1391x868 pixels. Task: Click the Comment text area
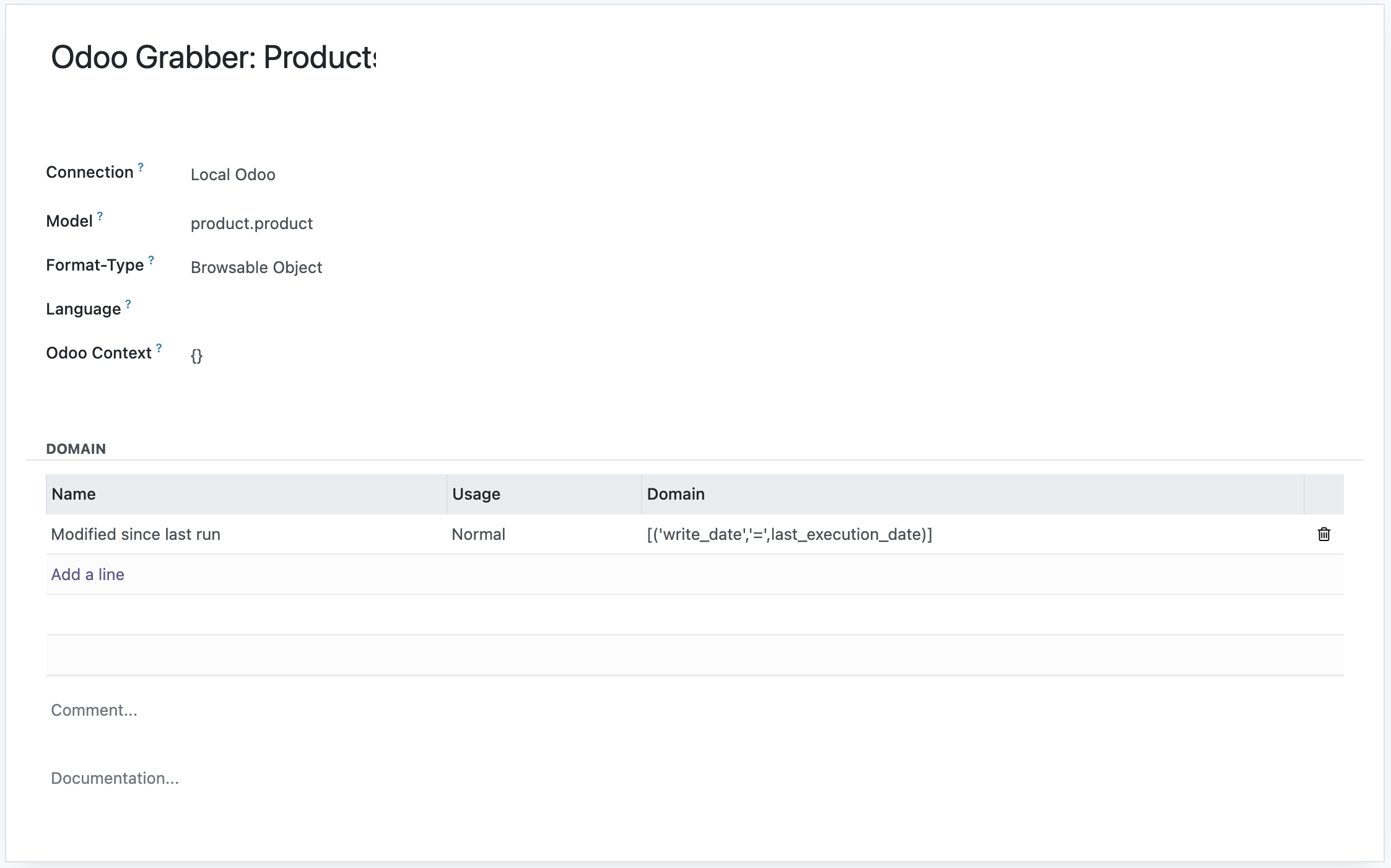coord(695,710)
